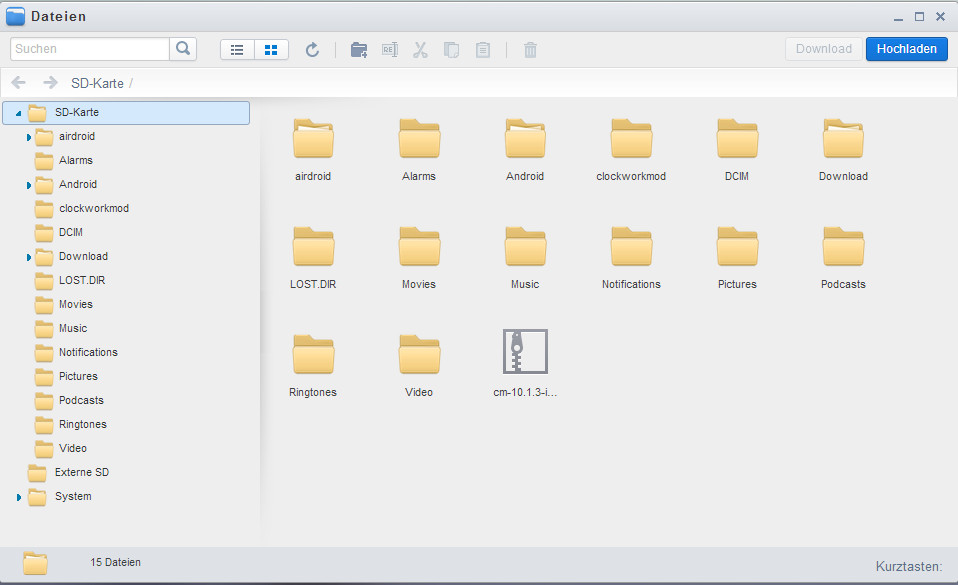Select the cm-10.1.3 zip archive file
Viewport: 958px width, 585px height.
pyautogui.click(x=525, y=351)
